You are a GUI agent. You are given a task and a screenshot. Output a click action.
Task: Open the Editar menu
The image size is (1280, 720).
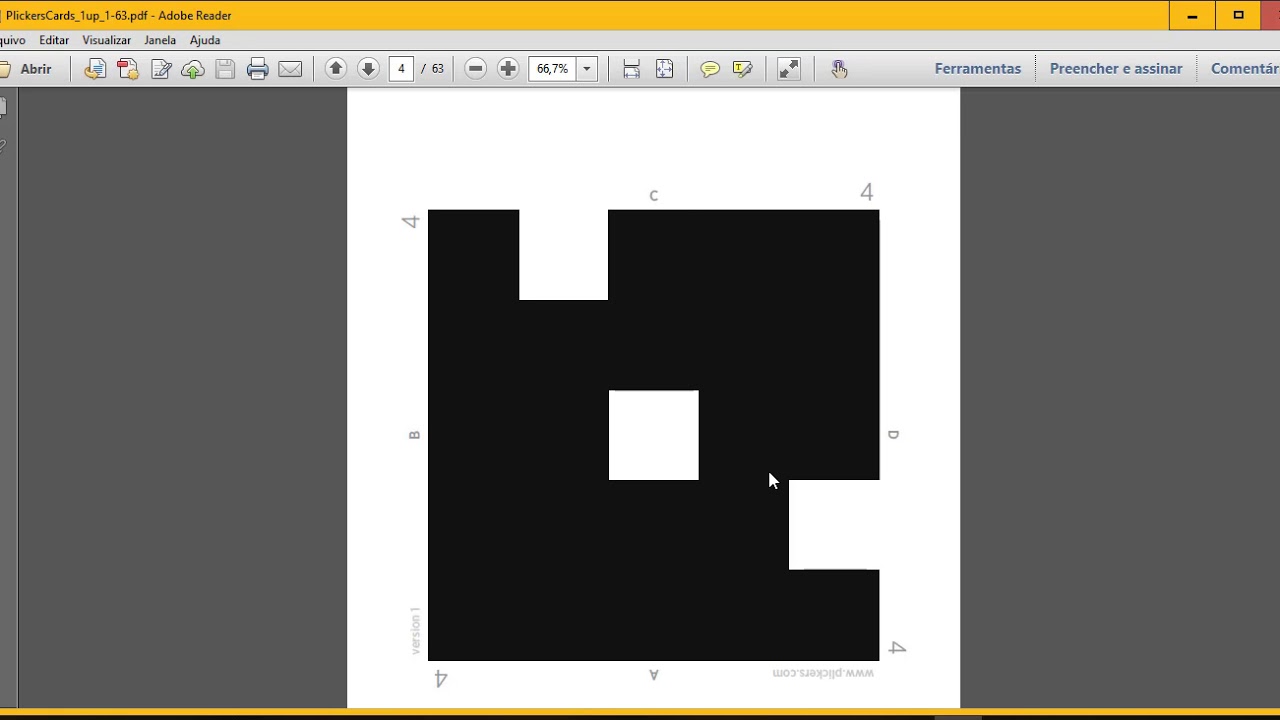pos(54,40)
